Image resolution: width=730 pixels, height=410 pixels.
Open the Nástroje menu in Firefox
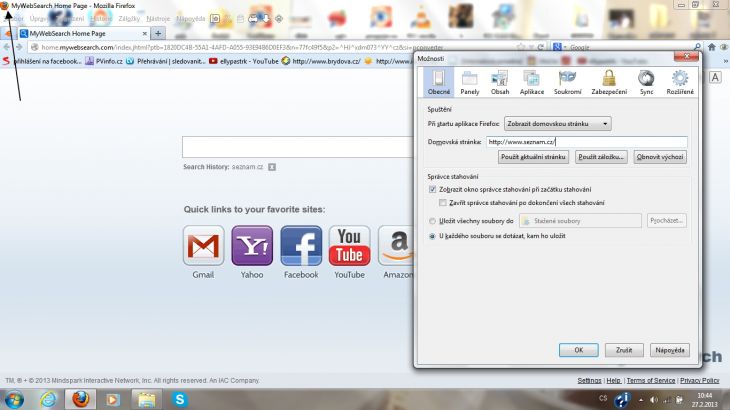(158, 19)
